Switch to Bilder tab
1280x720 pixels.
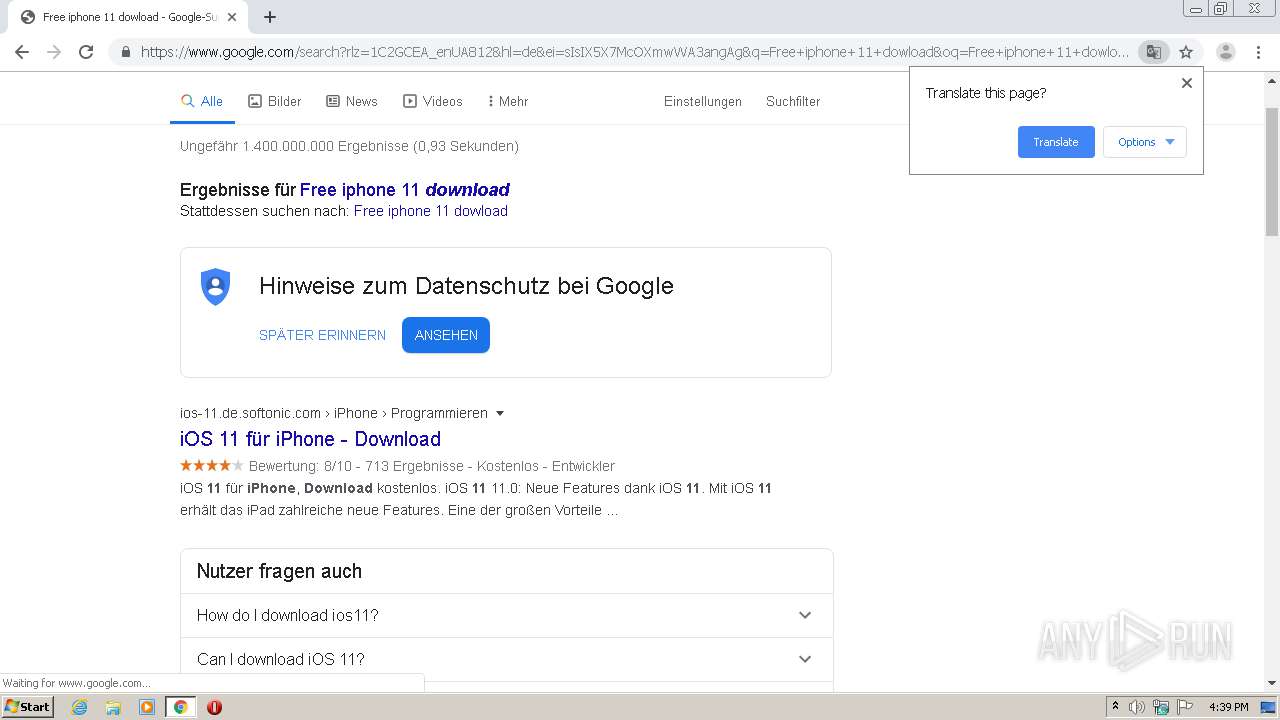pos(275,101)
